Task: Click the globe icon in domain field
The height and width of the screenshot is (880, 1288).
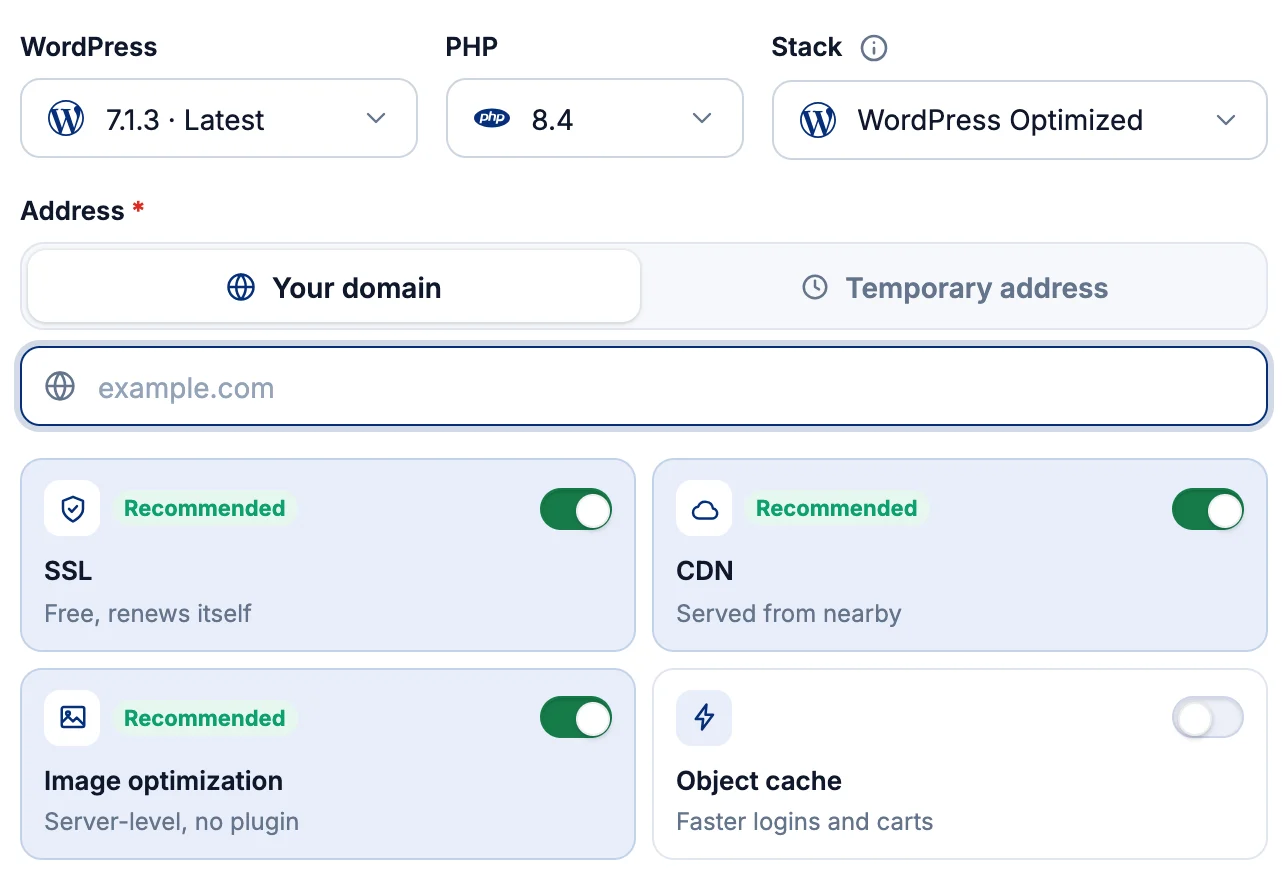Action: (x=60, y=387)
